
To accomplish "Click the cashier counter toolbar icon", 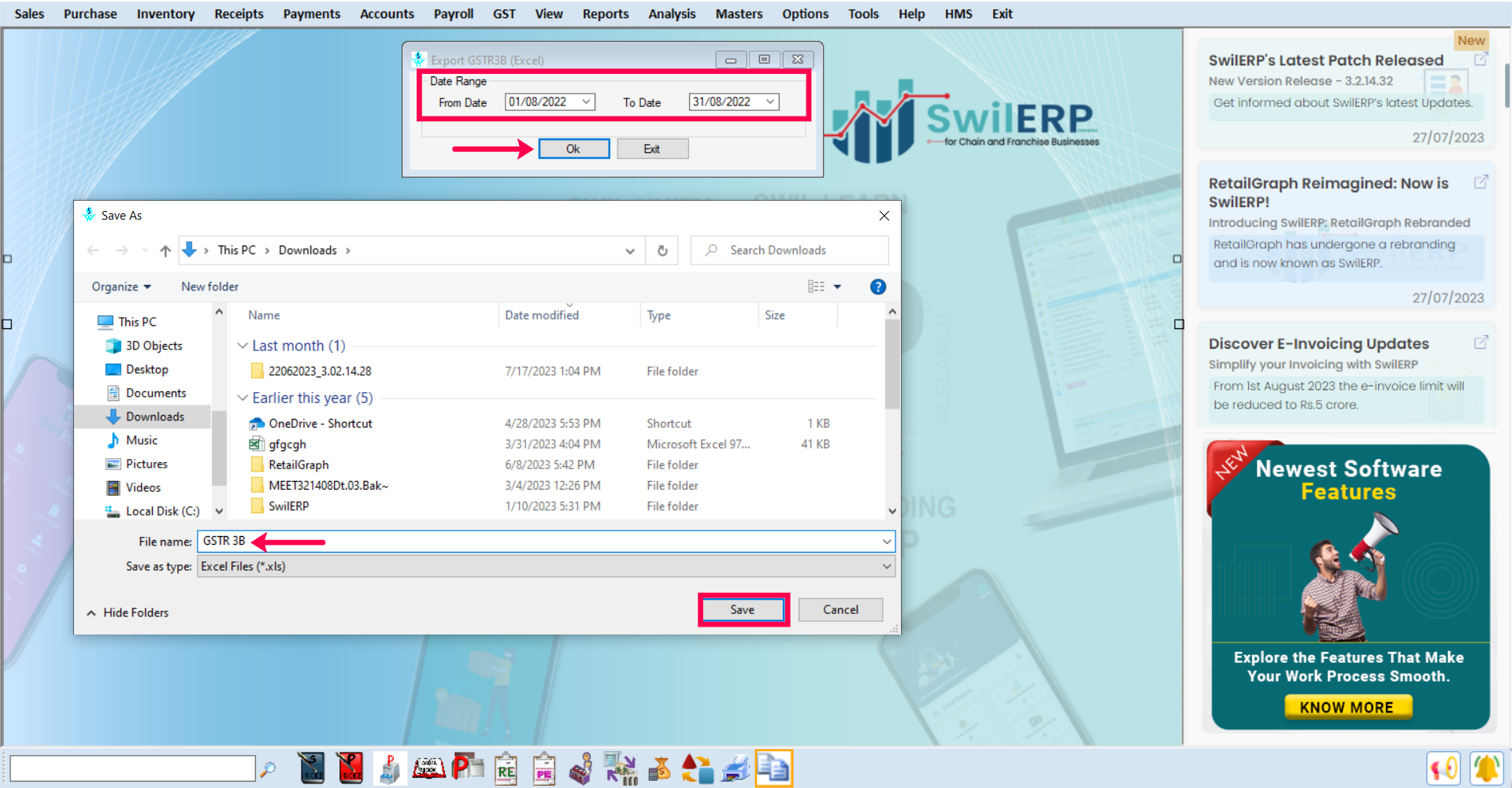I will (582, 769).
